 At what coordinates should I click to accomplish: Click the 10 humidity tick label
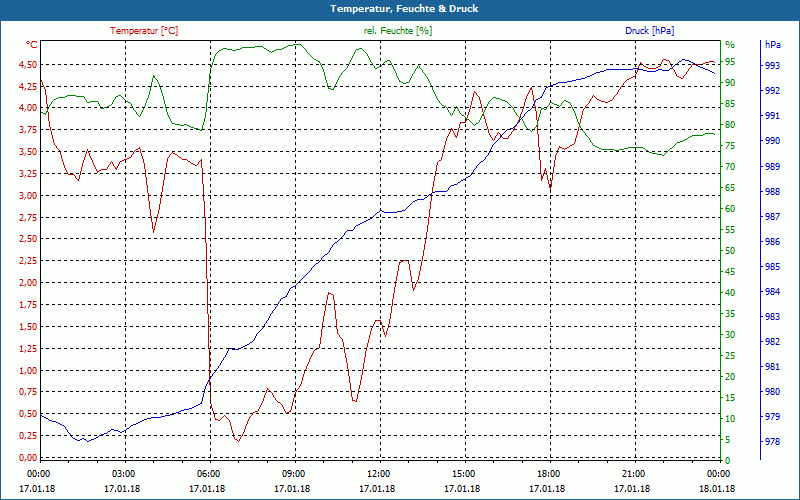[730, 418]
